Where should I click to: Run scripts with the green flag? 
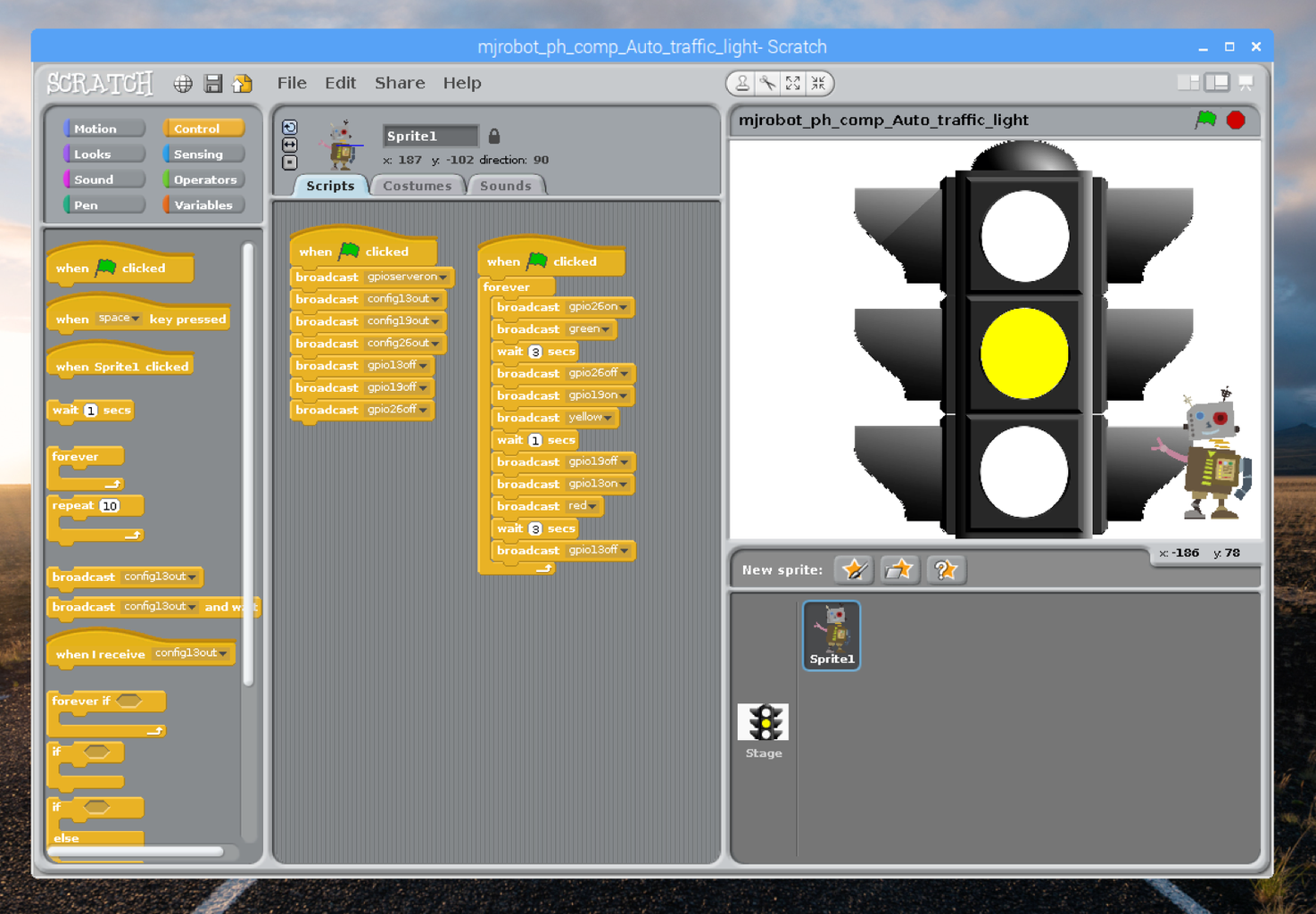[x=1206, y=119]
